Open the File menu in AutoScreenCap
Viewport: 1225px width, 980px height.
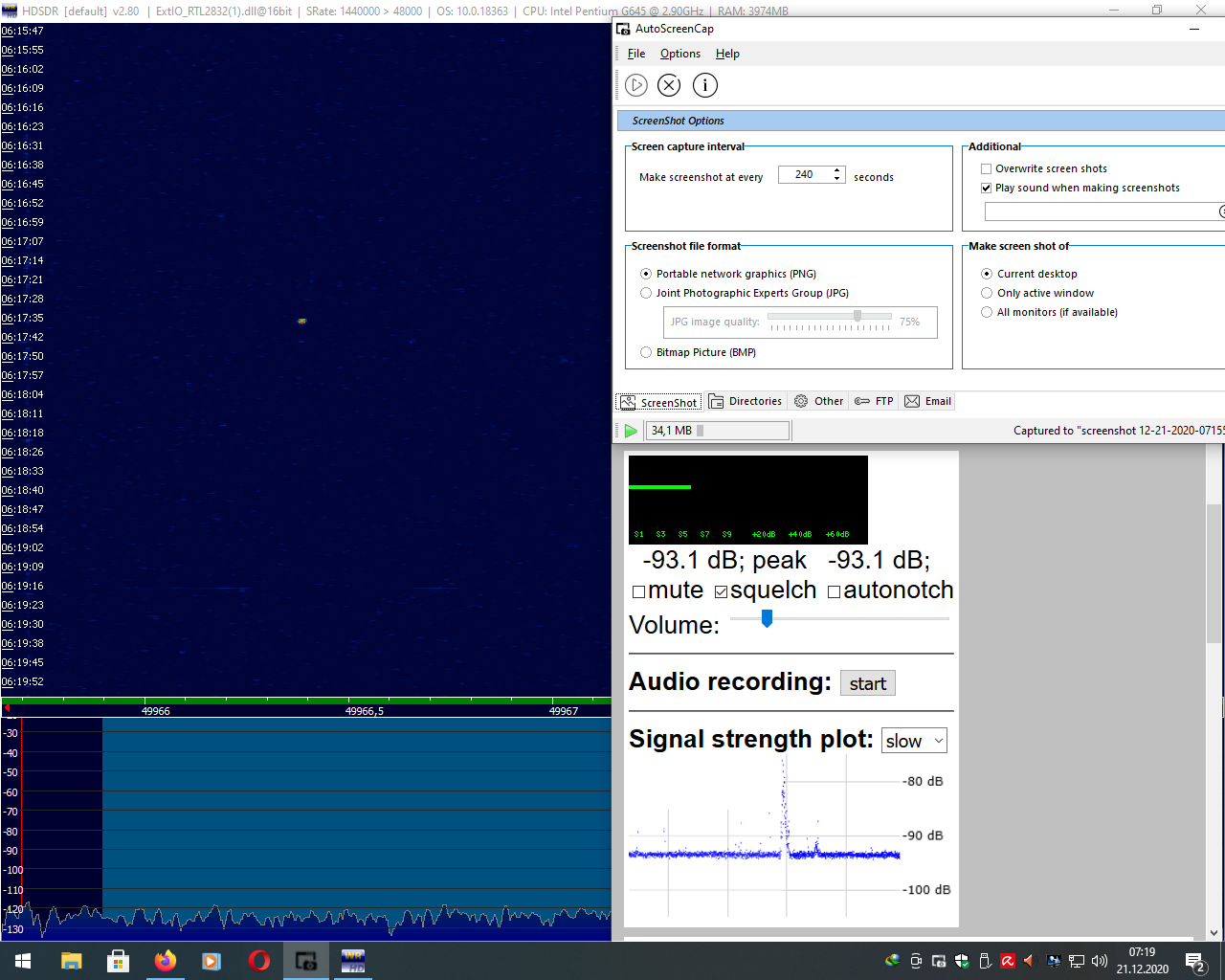(636, 54)
